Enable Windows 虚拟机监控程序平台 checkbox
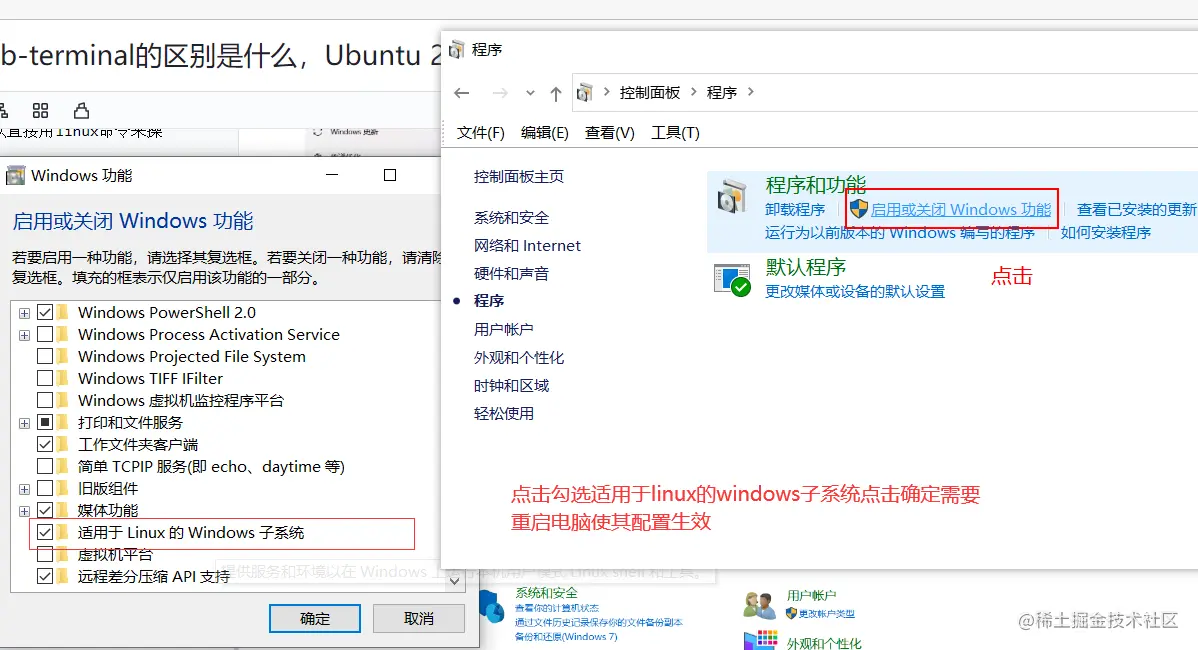 [x=45, y=400]
